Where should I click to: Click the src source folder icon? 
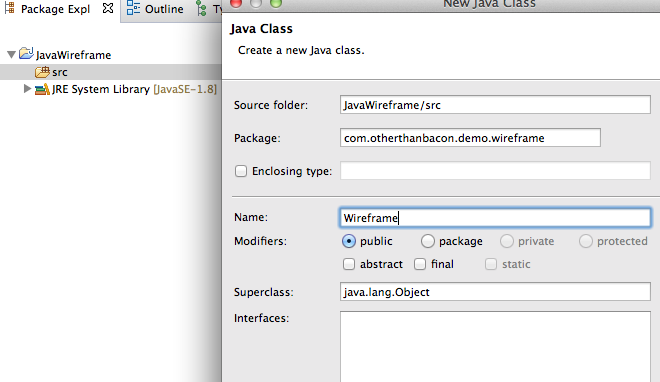(42, 72)
